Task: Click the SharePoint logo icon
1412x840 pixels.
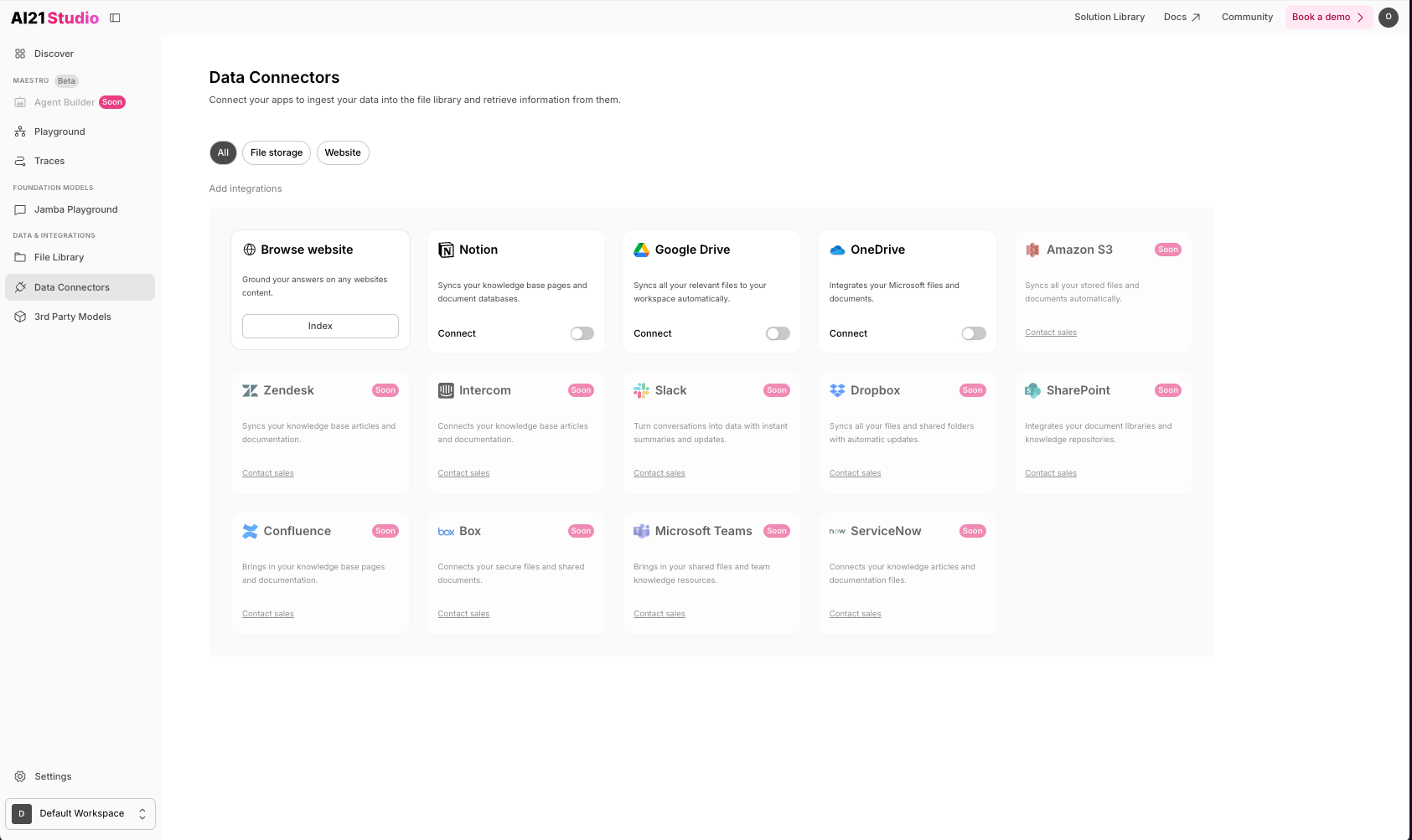Action: pyautogui.click(x=1032, y=390)
